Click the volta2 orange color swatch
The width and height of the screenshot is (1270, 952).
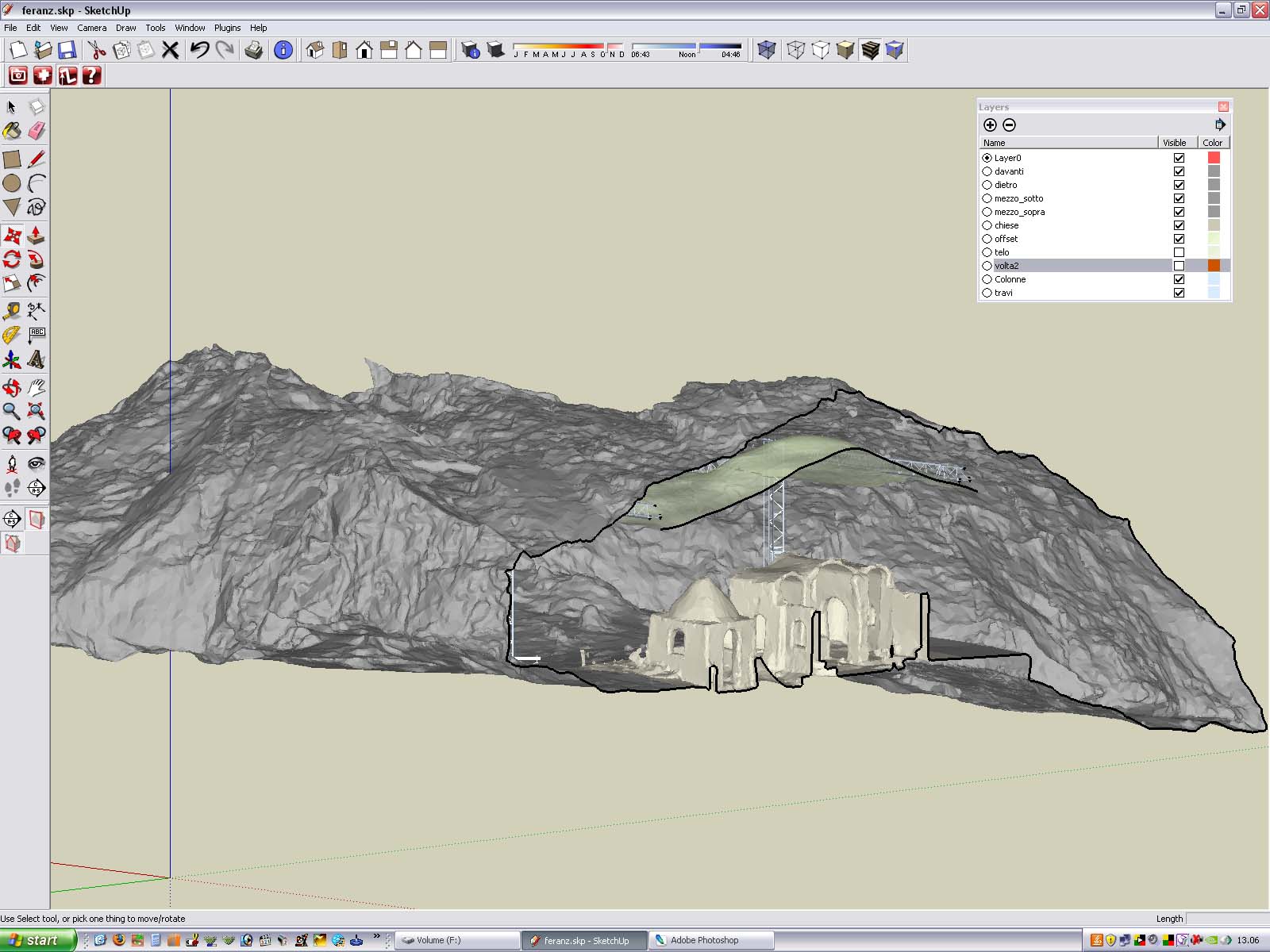1214,266
